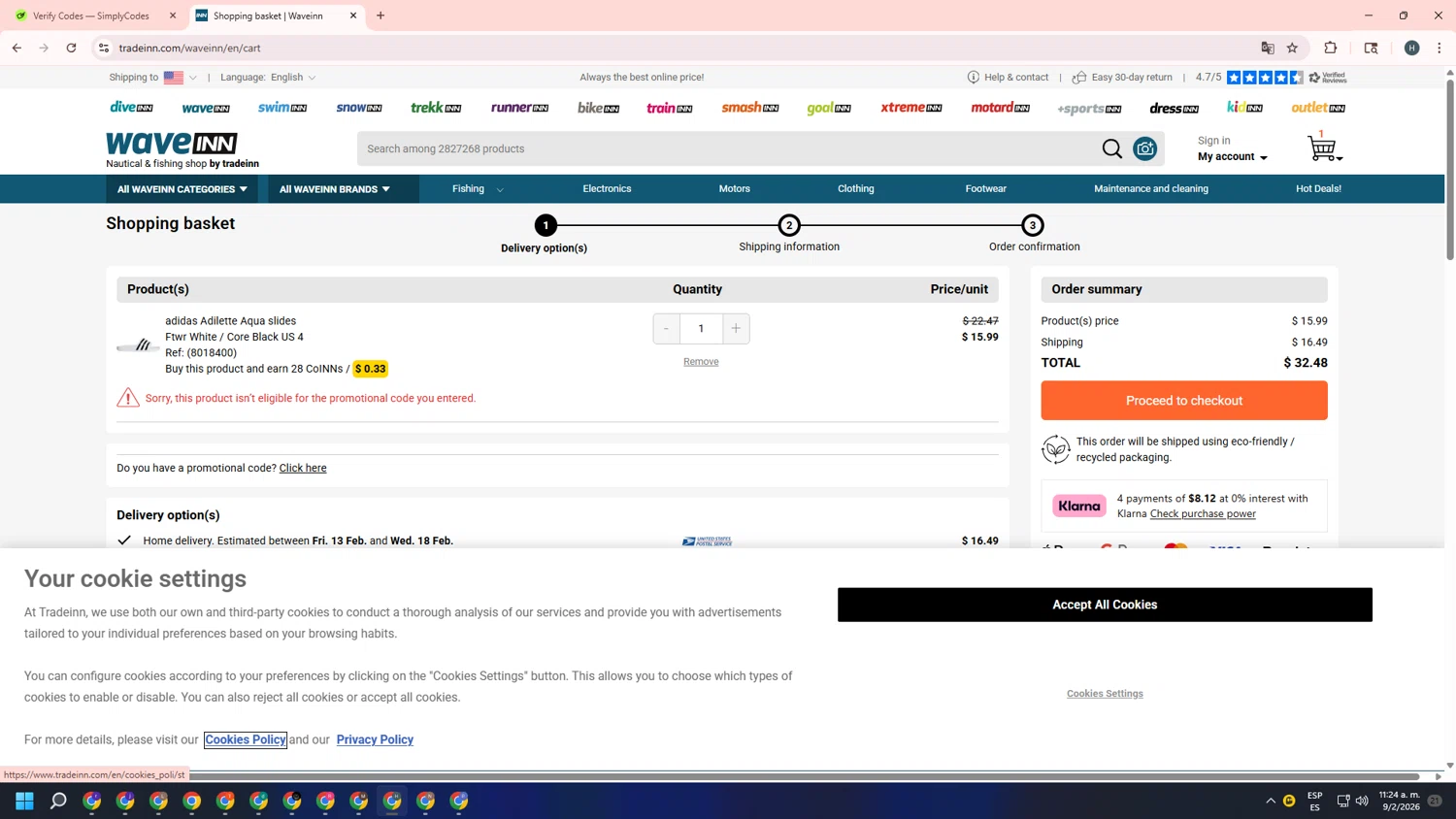The height and width of the screenshot is (819, 1456).
Task: Select Home delivery option checkmark
Action: [124, 541]
